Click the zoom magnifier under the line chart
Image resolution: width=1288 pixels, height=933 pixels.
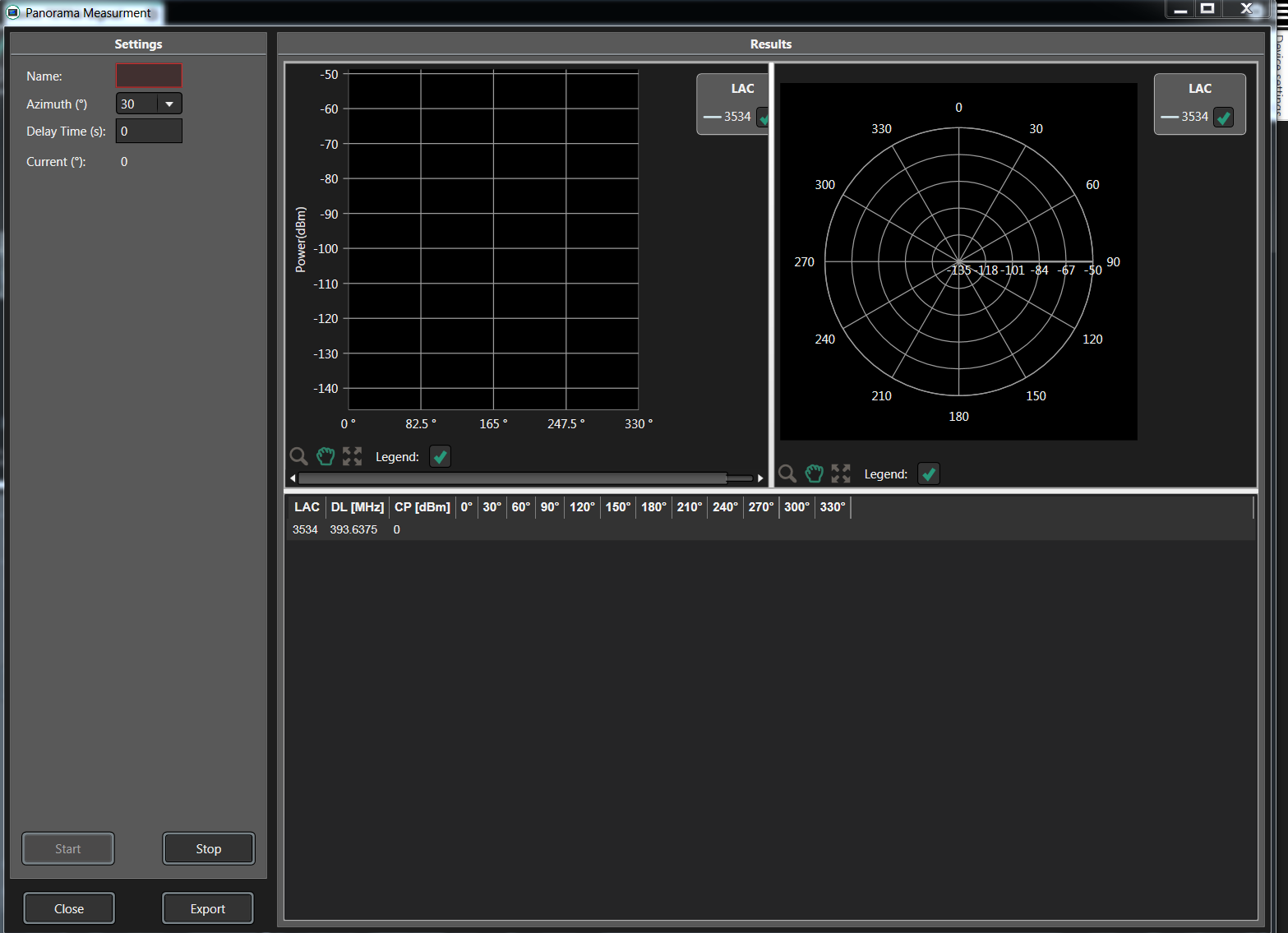coord(298,456)
